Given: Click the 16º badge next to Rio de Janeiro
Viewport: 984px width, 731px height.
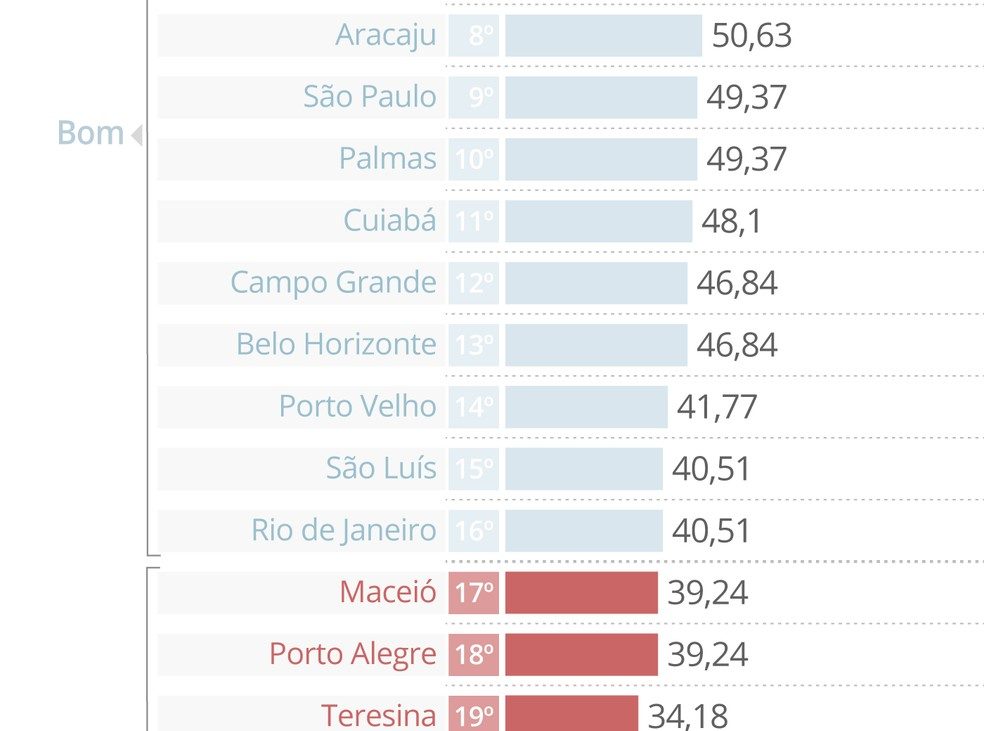Looking at the screenshot, I should [x=474, y=531].
